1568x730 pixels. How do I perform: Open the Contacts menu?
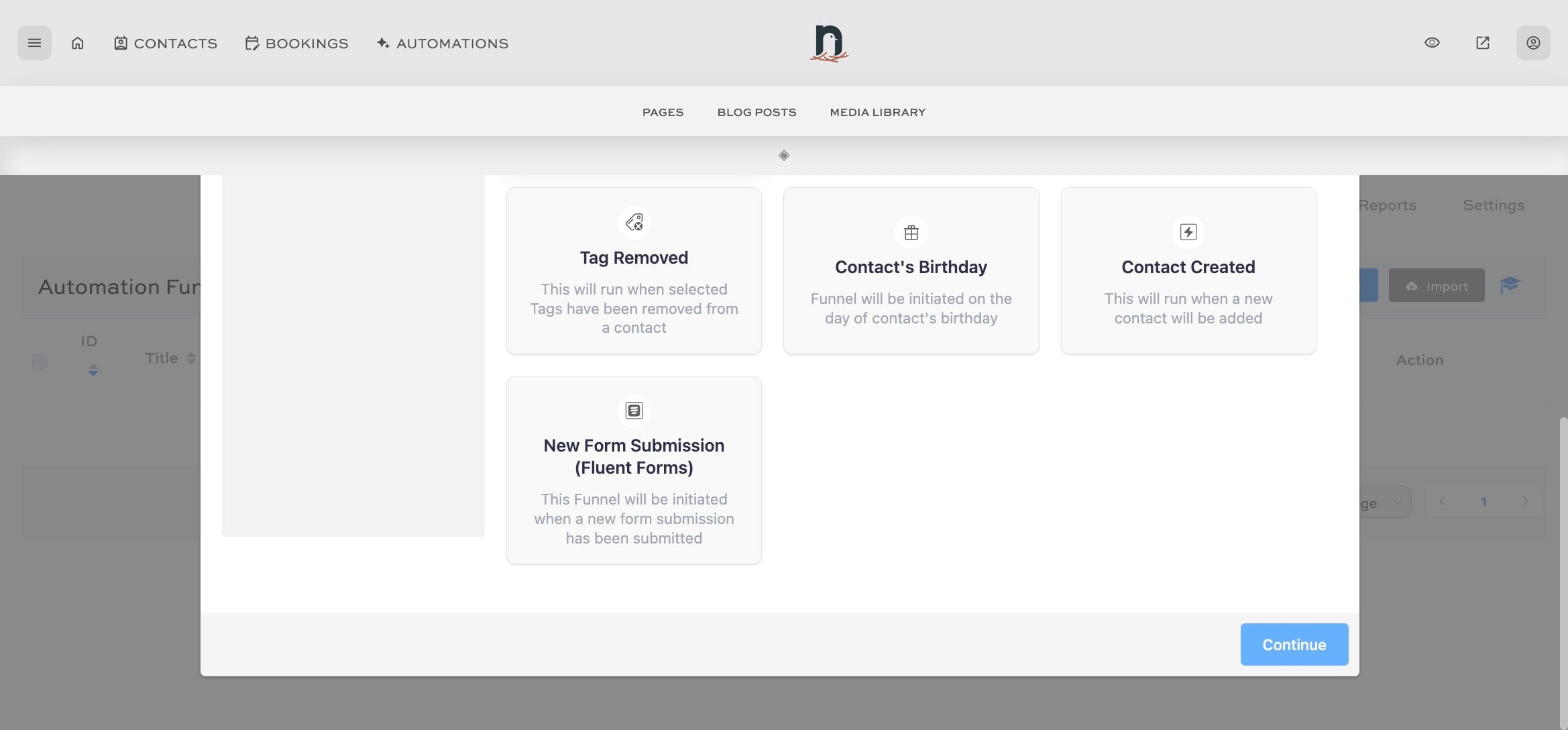pos(165,43)
